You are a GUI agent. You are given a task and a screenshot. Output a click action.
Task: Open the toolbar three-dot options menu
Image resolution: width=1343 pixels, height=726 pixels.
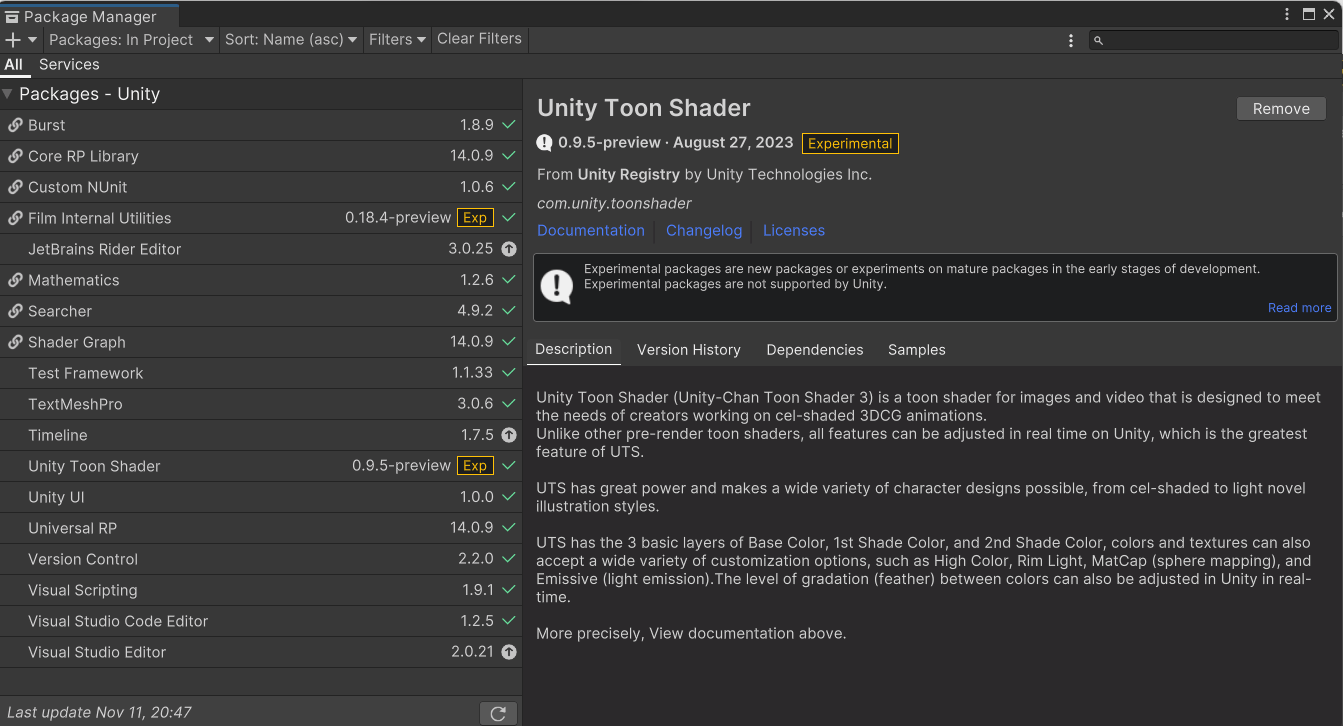pyautogui.click(x=1071, y=41)
